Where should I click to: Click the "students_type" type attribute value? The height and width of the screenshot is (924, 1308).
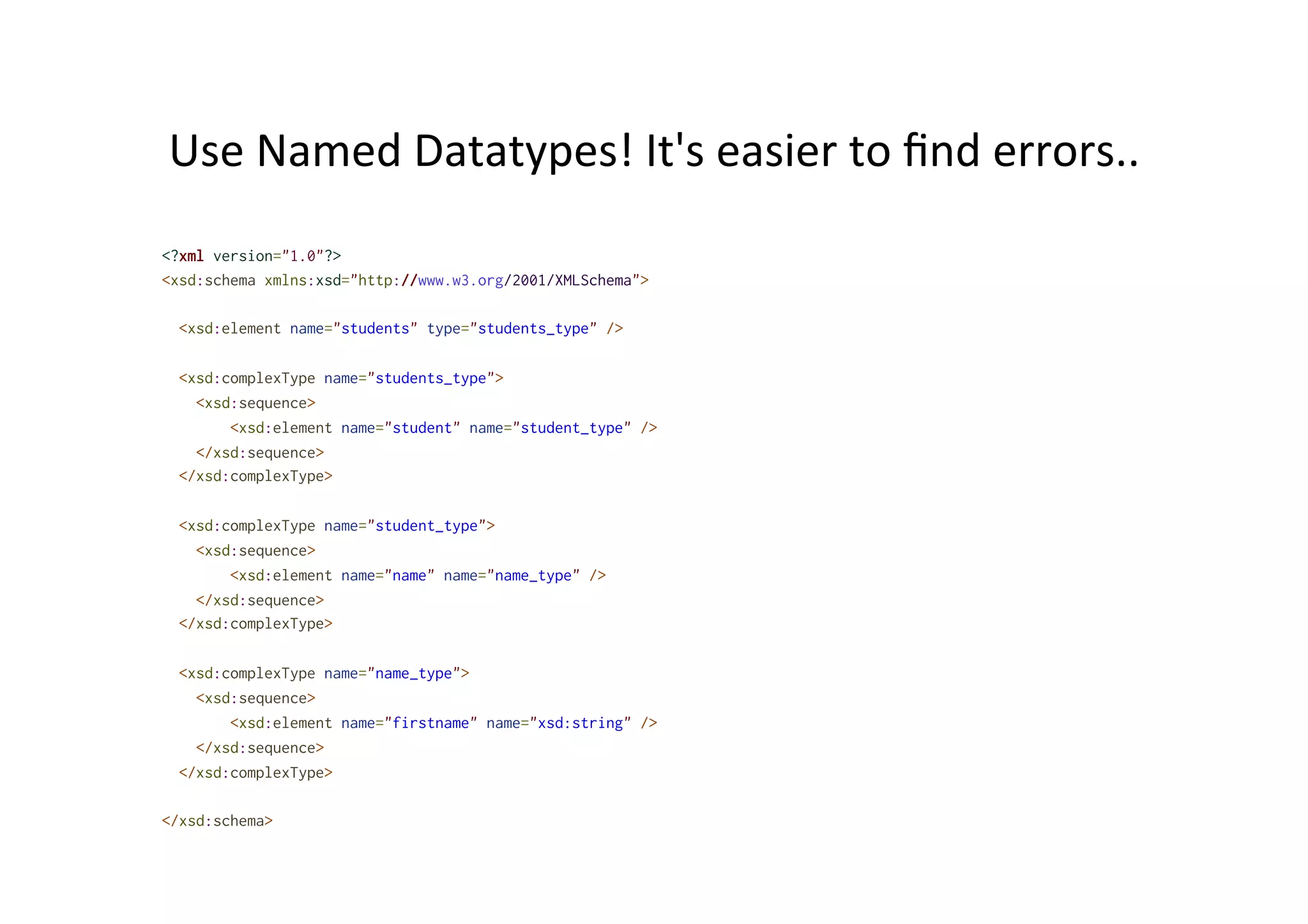point(533,329)
